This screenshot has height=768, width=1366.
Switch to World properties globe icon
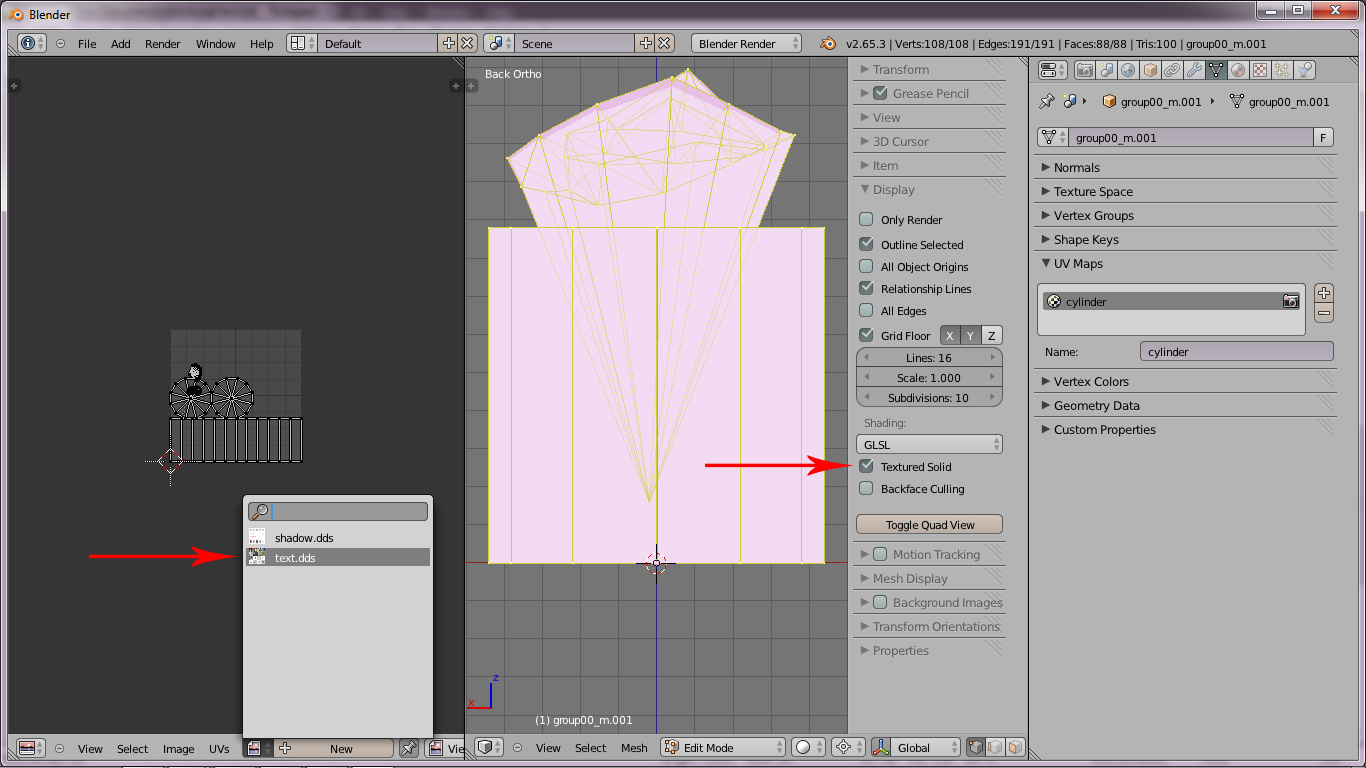[x=1128, y=70]
